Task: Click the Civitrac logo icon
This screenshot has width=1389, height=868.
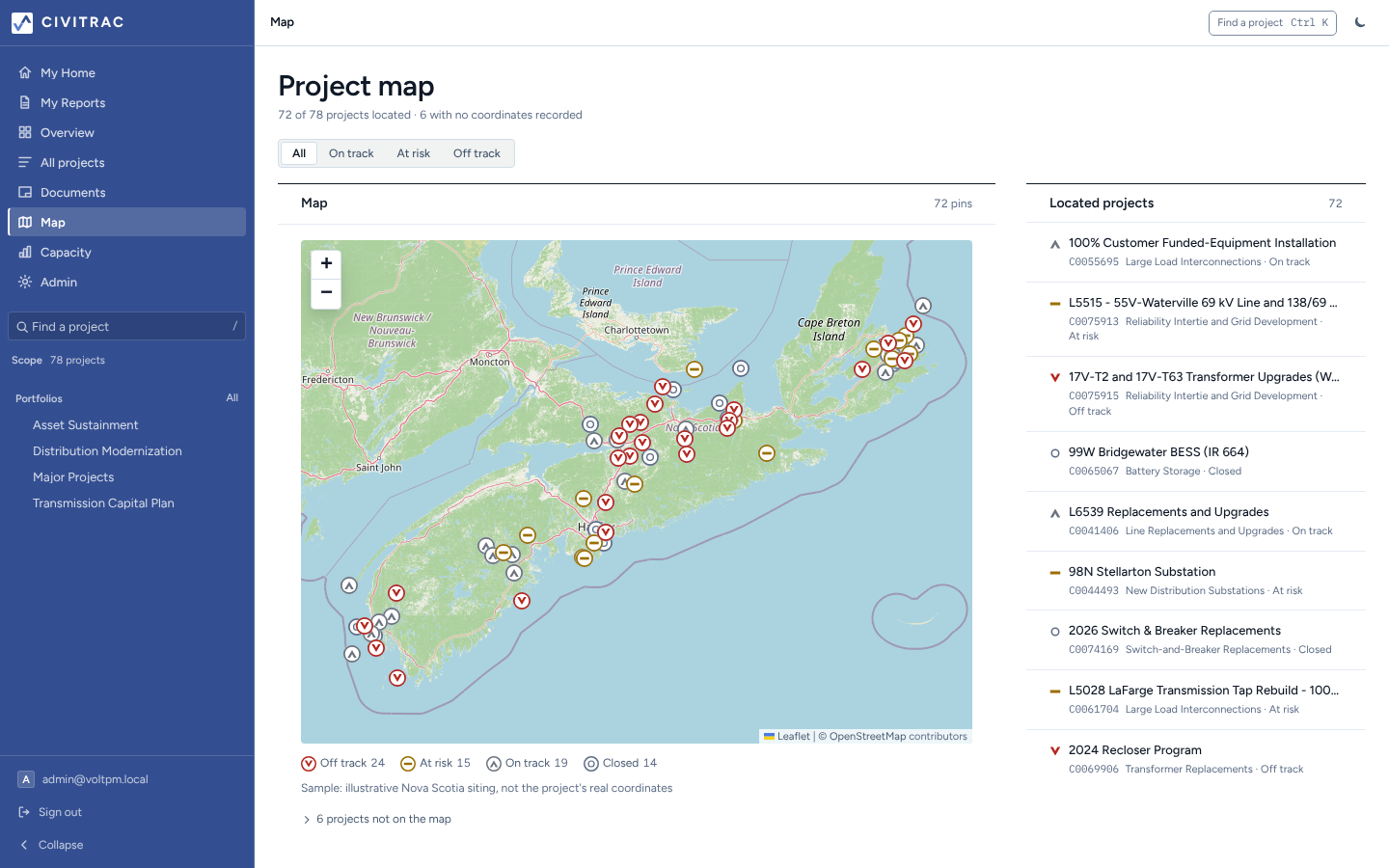Action: pos(22,22)
